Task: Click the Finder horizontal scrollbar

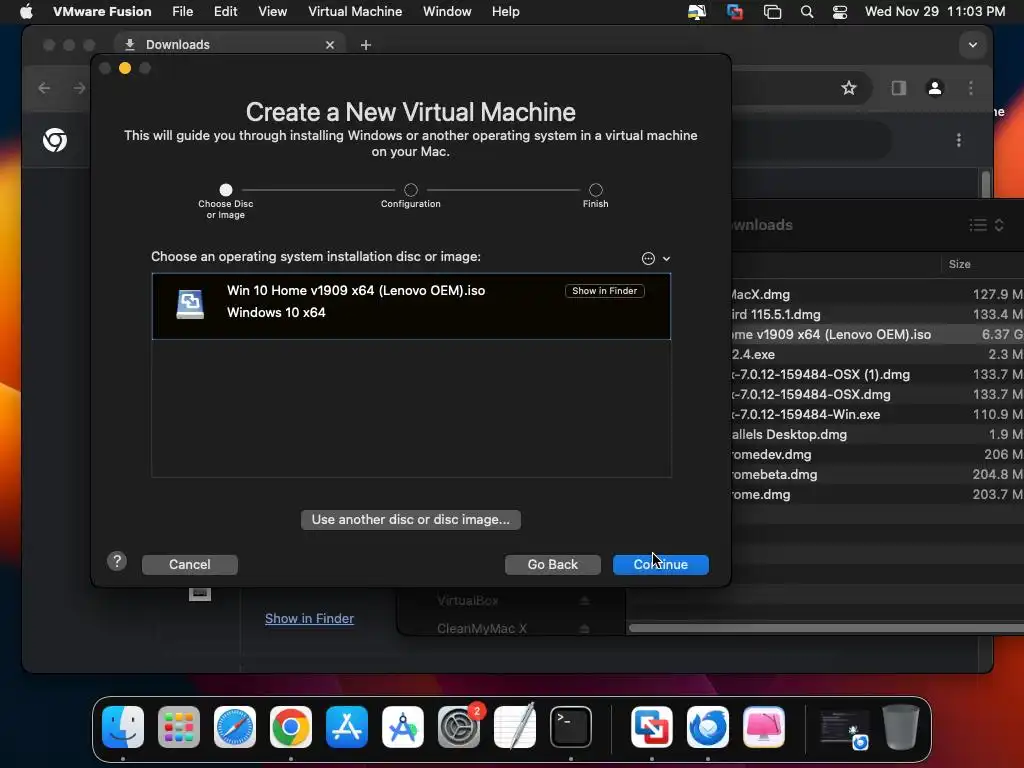Action: (x=826, y=628)
